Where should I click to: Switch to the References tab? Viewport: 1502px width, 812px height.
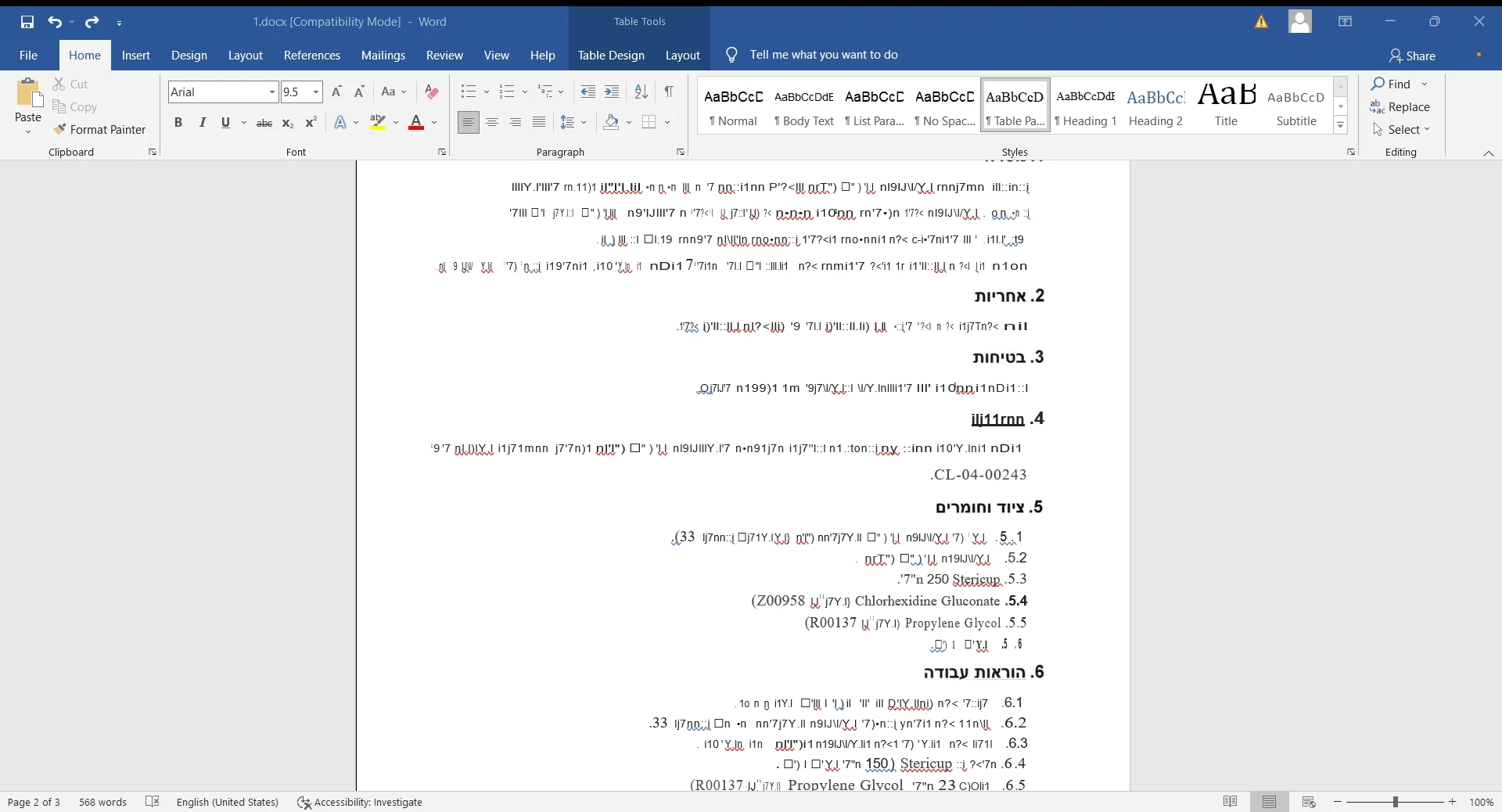[x=312, y=56]
